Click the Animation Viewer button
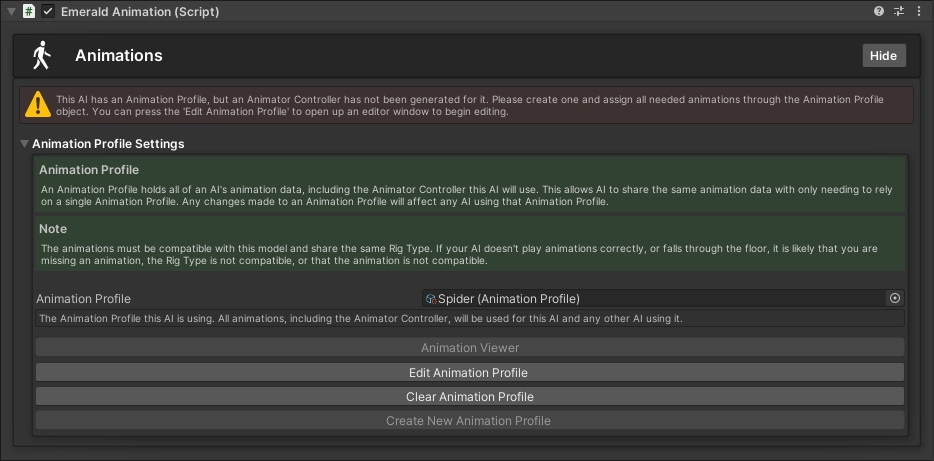 (x=469, y=348)
